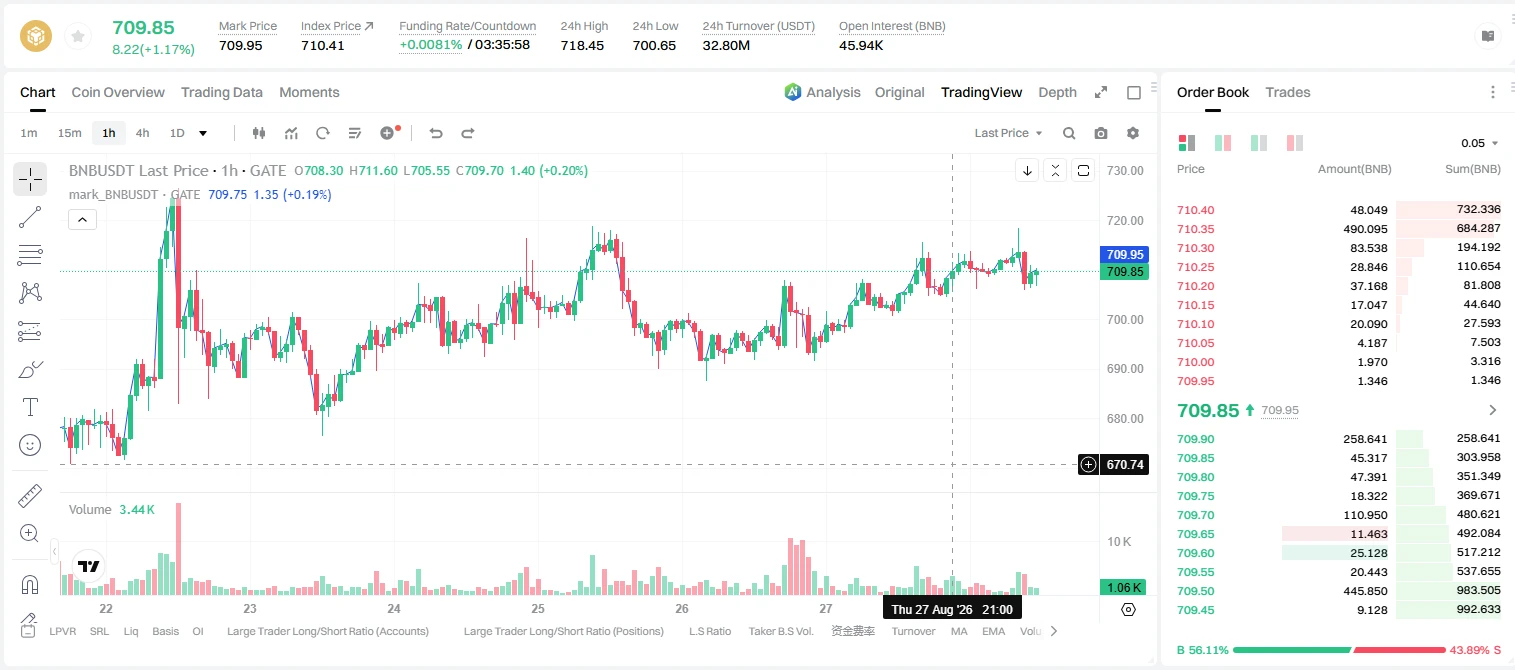Open the 0.05 price grouping dropdown

pos(1480,143)
